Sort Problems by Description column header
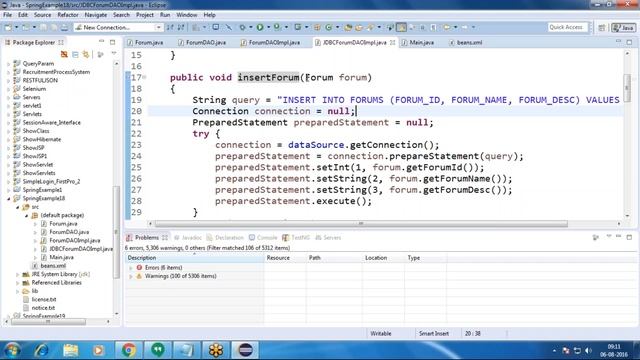Viewport: 640px width, 360px height. click(194, 258)
